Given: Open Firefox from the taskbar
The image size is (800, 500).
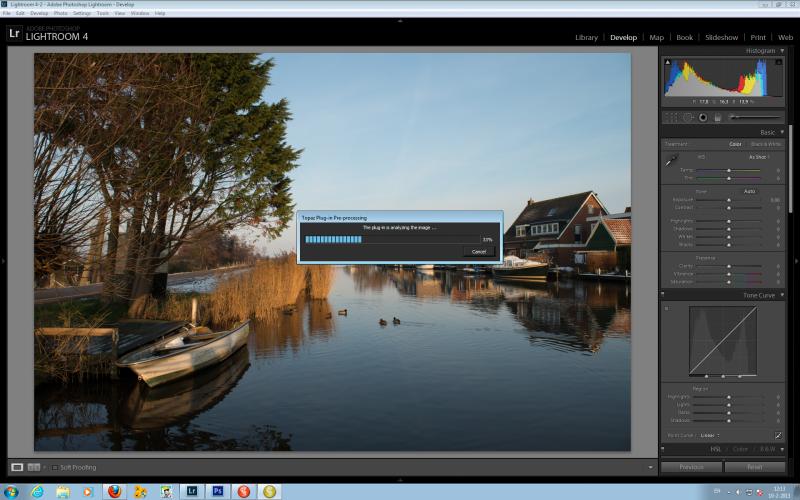Looking at the screenshot, I should 115,492.
